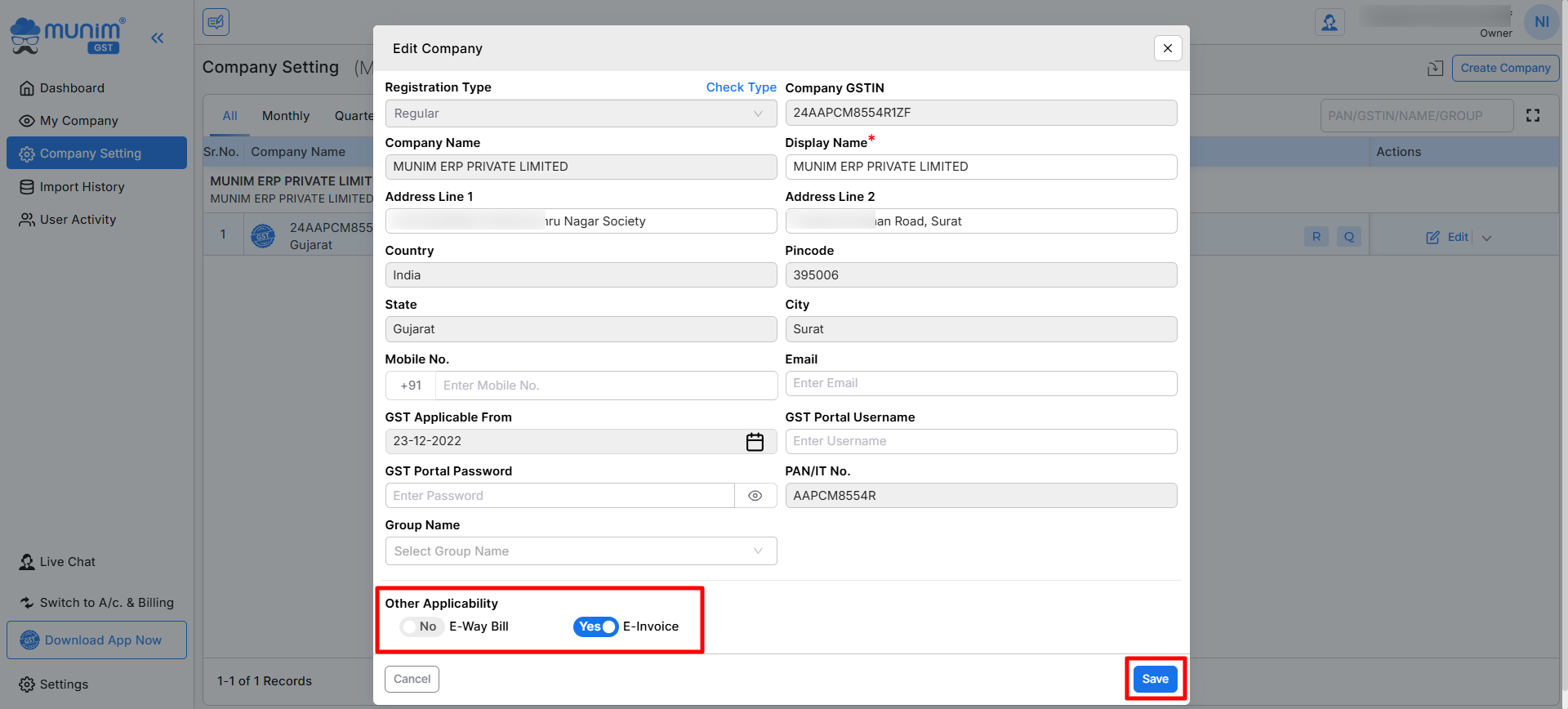Screen dimensions: 1568x709
Task: Click the Cancel button in the dialog
Action: click(x=412, y=679)
